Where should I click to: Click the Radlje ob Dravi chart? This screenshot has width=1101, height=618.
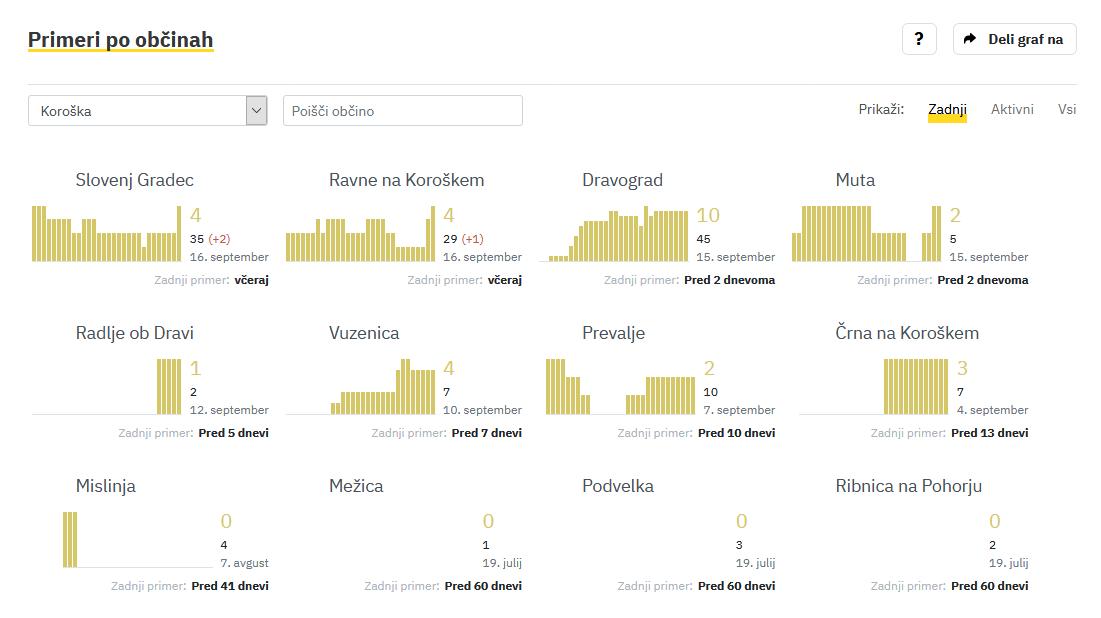[107, 387]
